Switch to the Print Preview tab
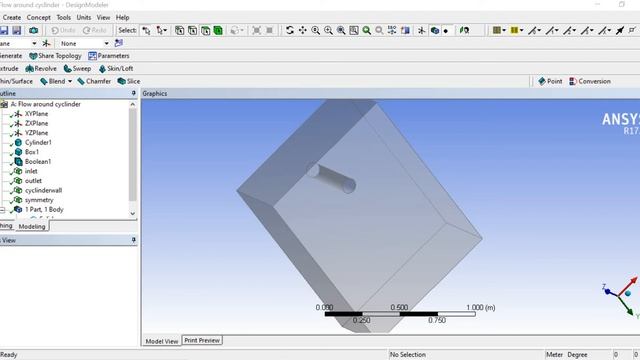640x360 pixels. point(202,340)
